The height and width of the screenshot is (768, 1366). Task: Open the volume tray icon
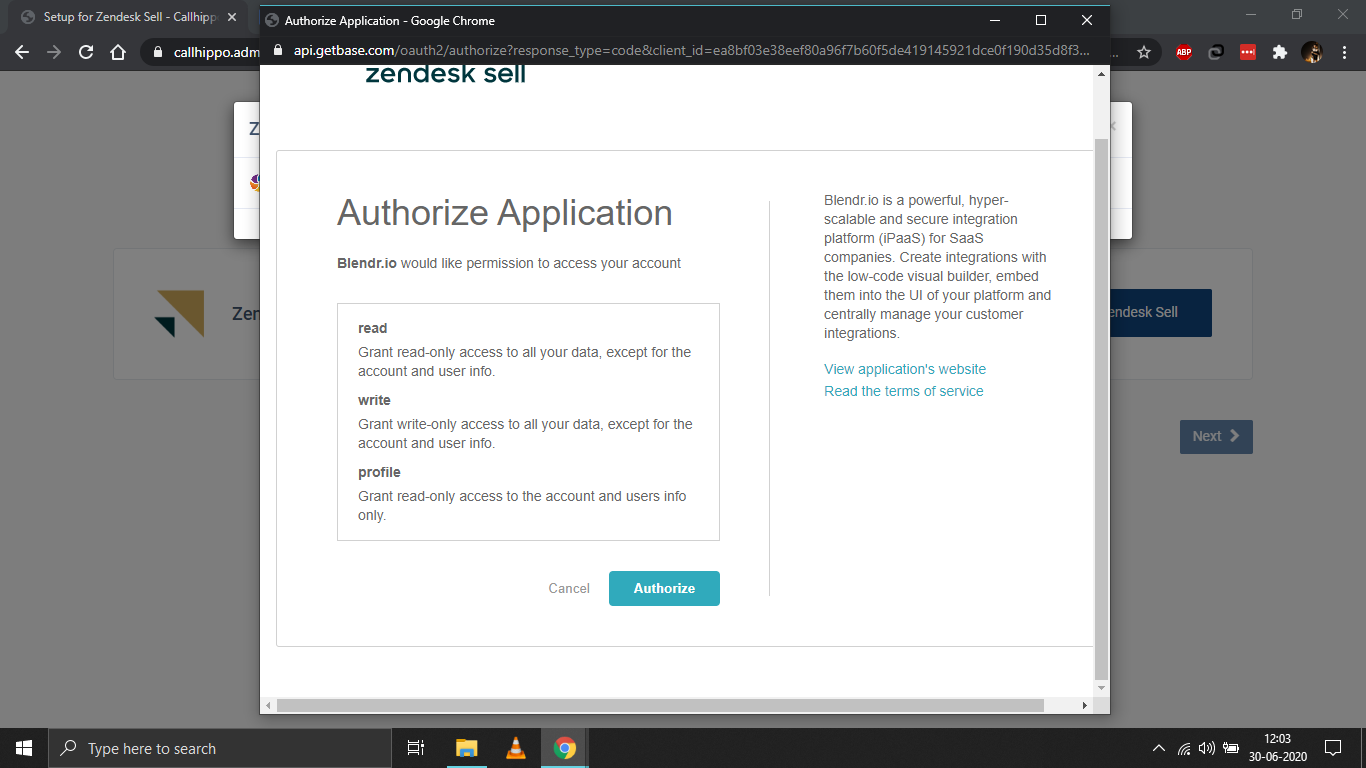pos(1207,748)
